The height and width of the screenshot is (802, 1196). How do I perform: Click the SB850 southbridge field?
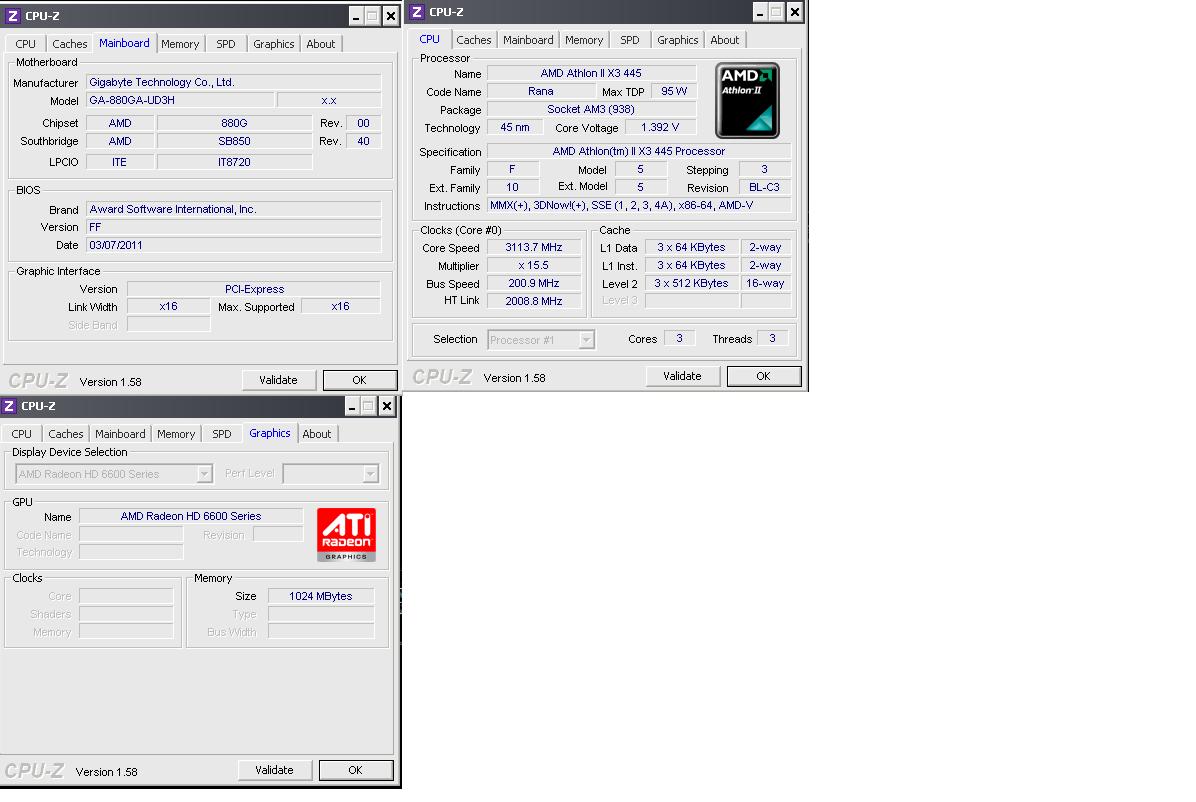pos(234,141)
